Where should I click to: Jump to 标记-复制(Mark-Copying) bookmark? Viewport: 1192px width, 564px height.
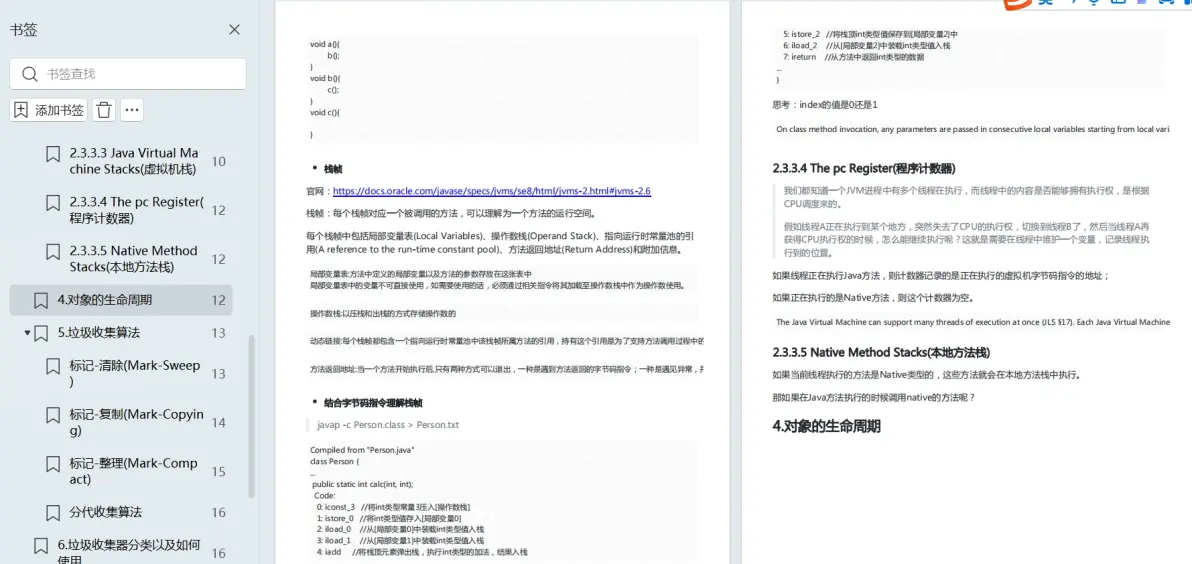[137, 423]
